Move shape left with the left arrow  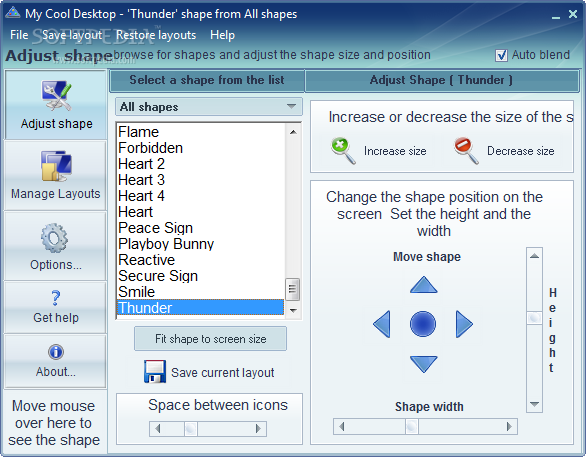pyautogui.click(x=382, y=324)
